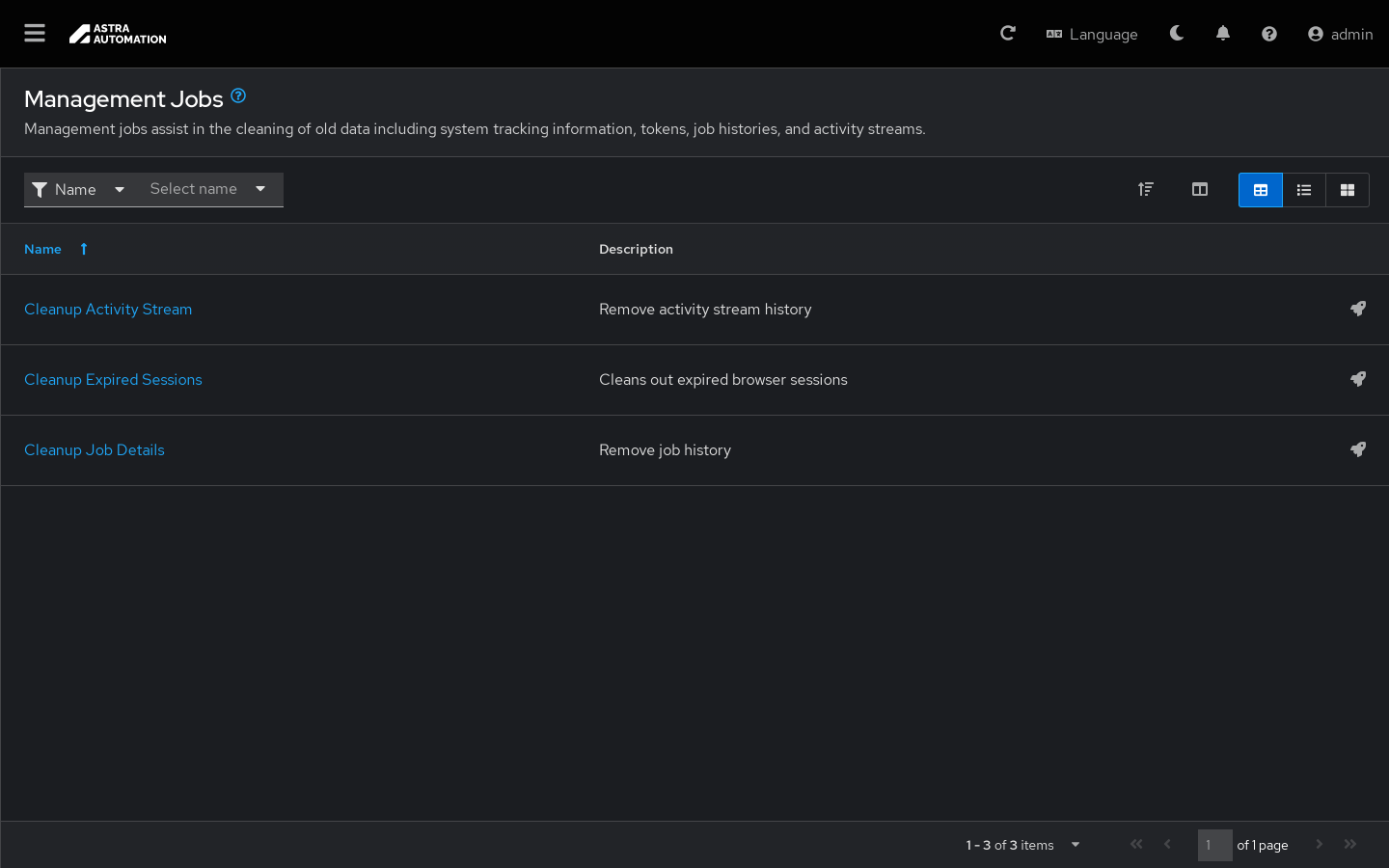Expand the Name filter type dropdown
Image resolution: width=1389 pixels, height=868 pixels.
(x=79, y=190)
